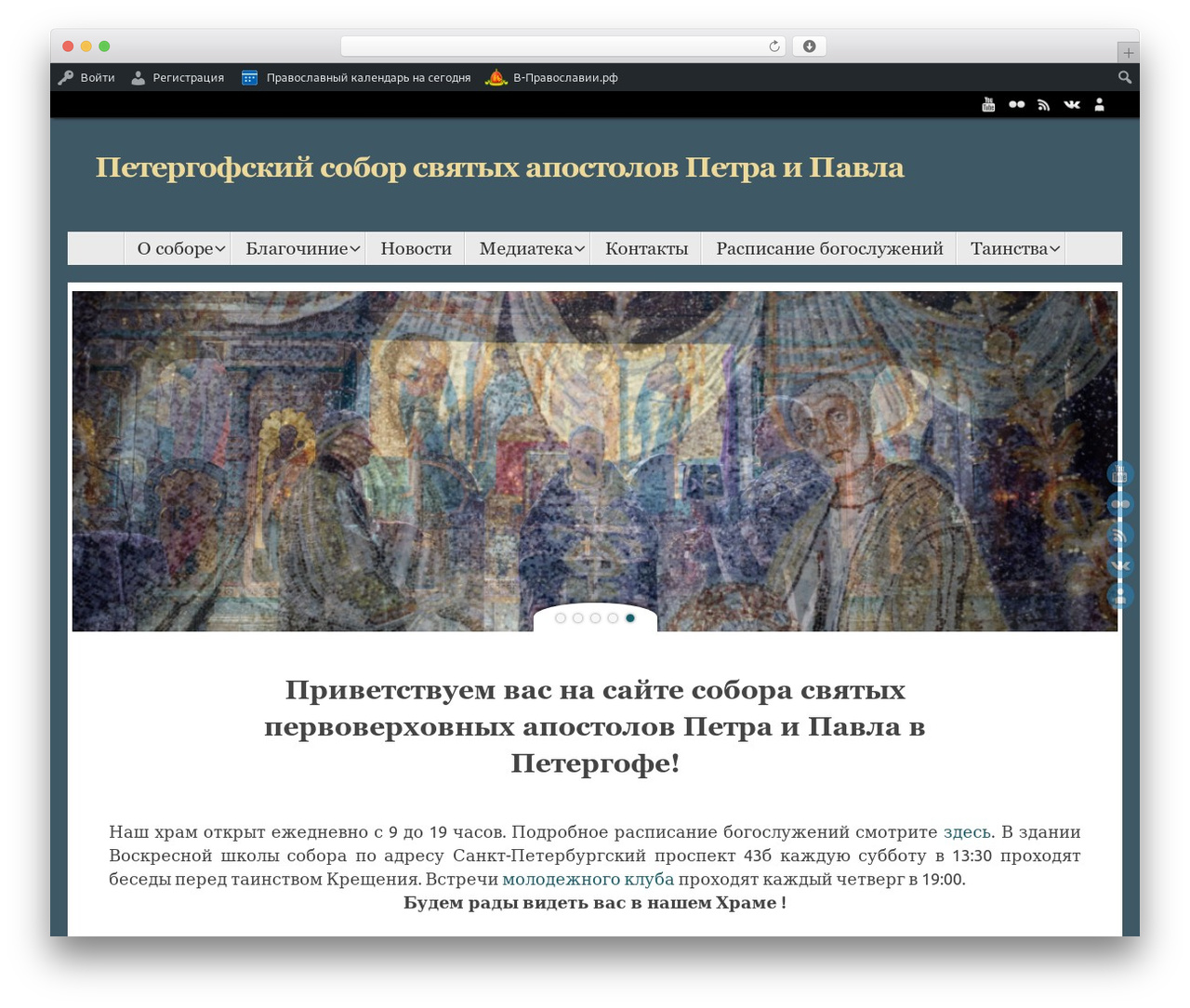Show the second slide using its dot
1190x1008 pixels.
(578, 618)
